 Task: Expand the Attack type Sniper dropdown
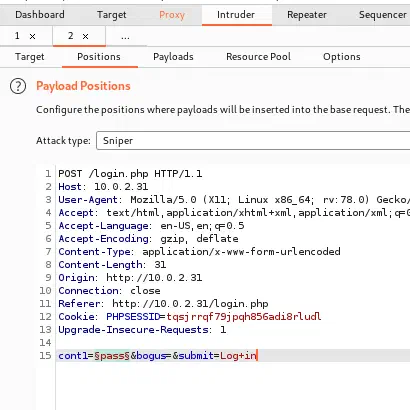point(253,141)
